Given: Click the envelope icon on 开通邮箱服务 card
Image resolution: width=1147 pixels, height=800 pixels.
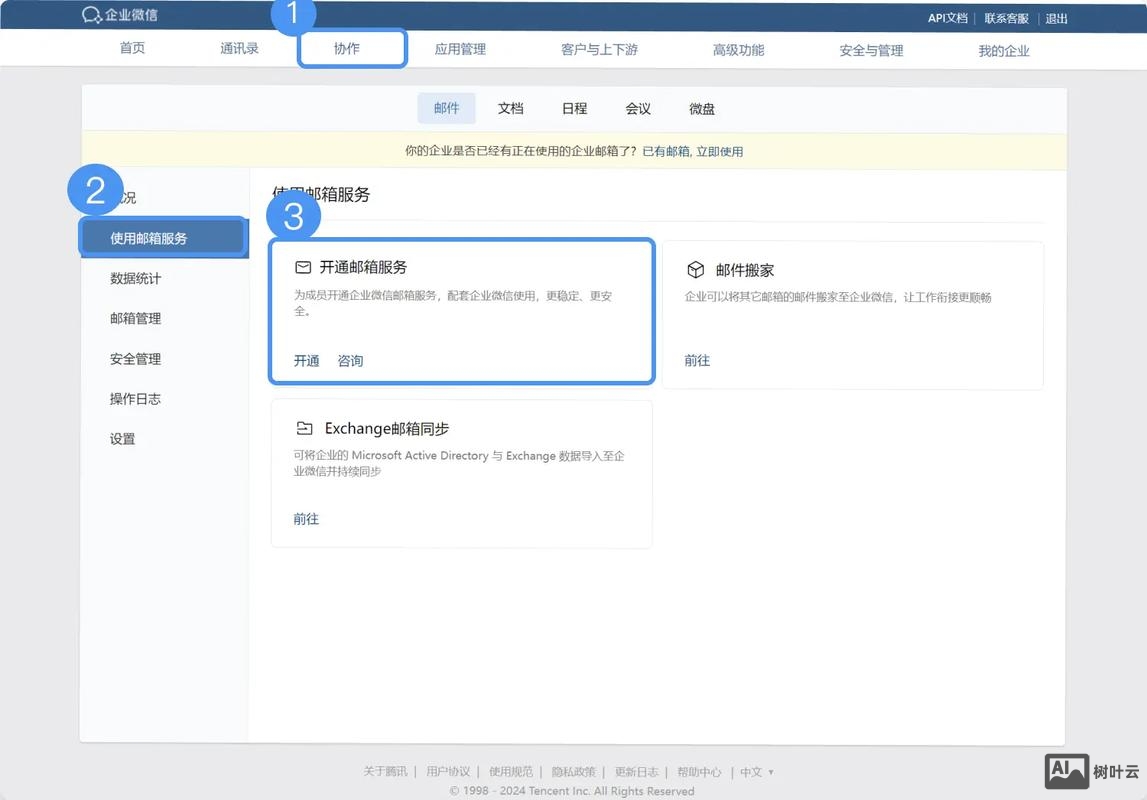Looking at the screenshot, I should pyautogui.click(x=302, y=267).
